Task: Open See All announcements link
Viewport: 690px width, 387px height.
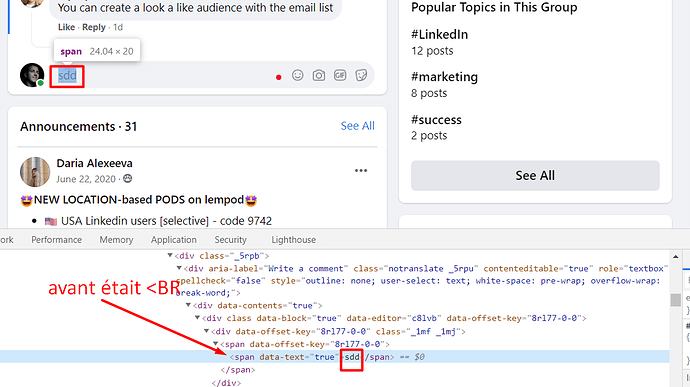Action: tap(357, 126)
